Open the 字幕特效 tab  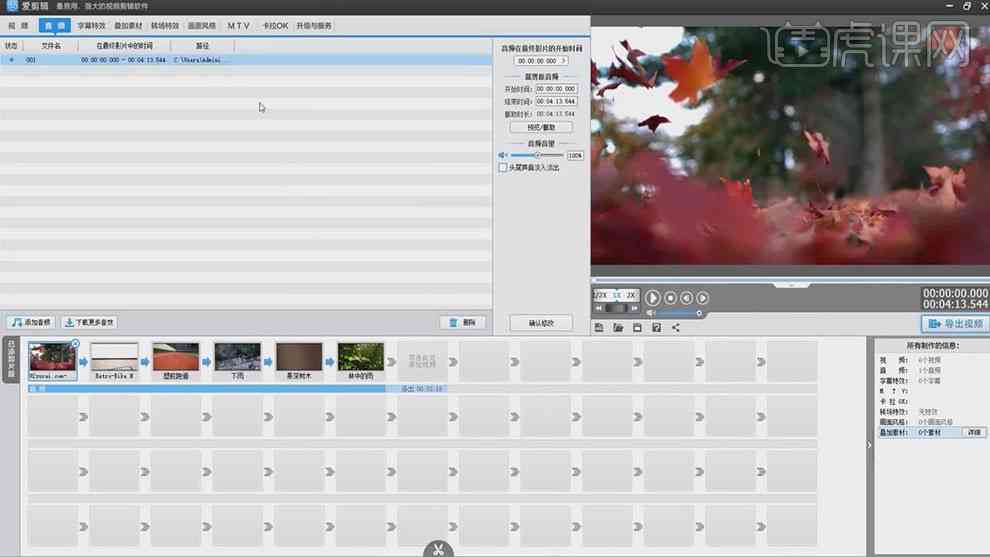coord(91,26)
